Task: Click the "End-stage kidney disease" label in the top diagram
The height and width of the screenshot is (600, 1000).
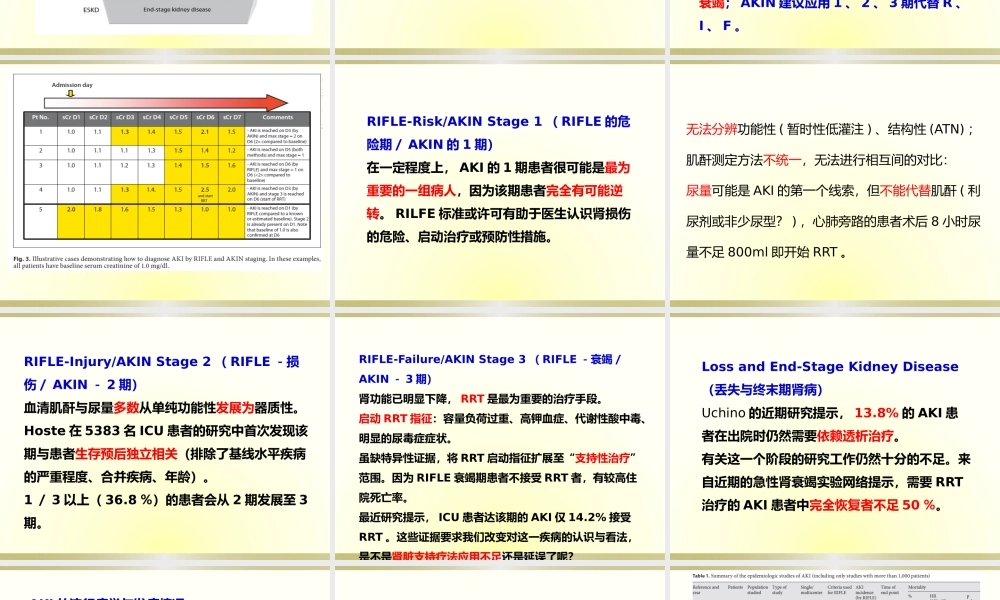Action: pos(177,10)
